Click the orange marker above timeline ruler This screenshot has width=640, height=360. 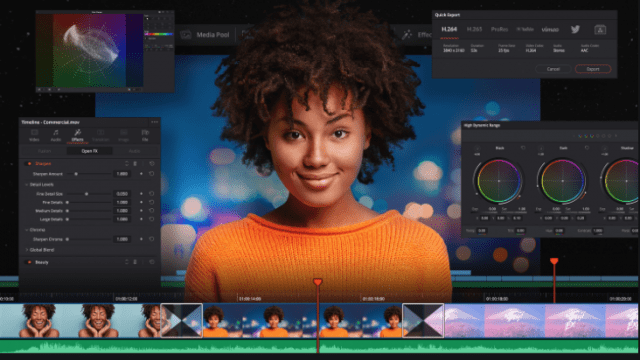[x=554, y=261]
